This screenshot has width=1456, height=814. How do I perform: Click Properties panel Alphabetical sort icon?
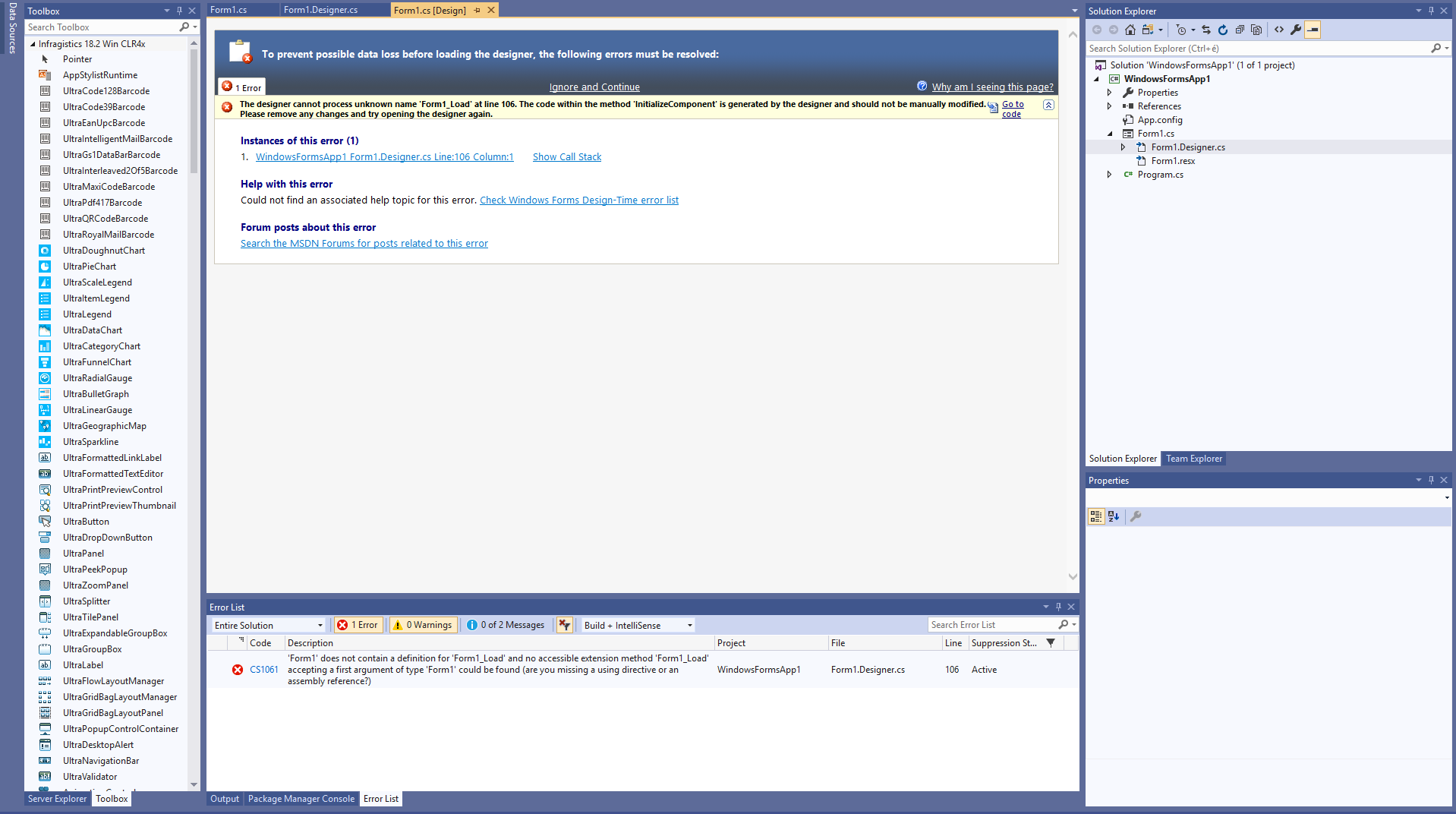coord(1114,516)
